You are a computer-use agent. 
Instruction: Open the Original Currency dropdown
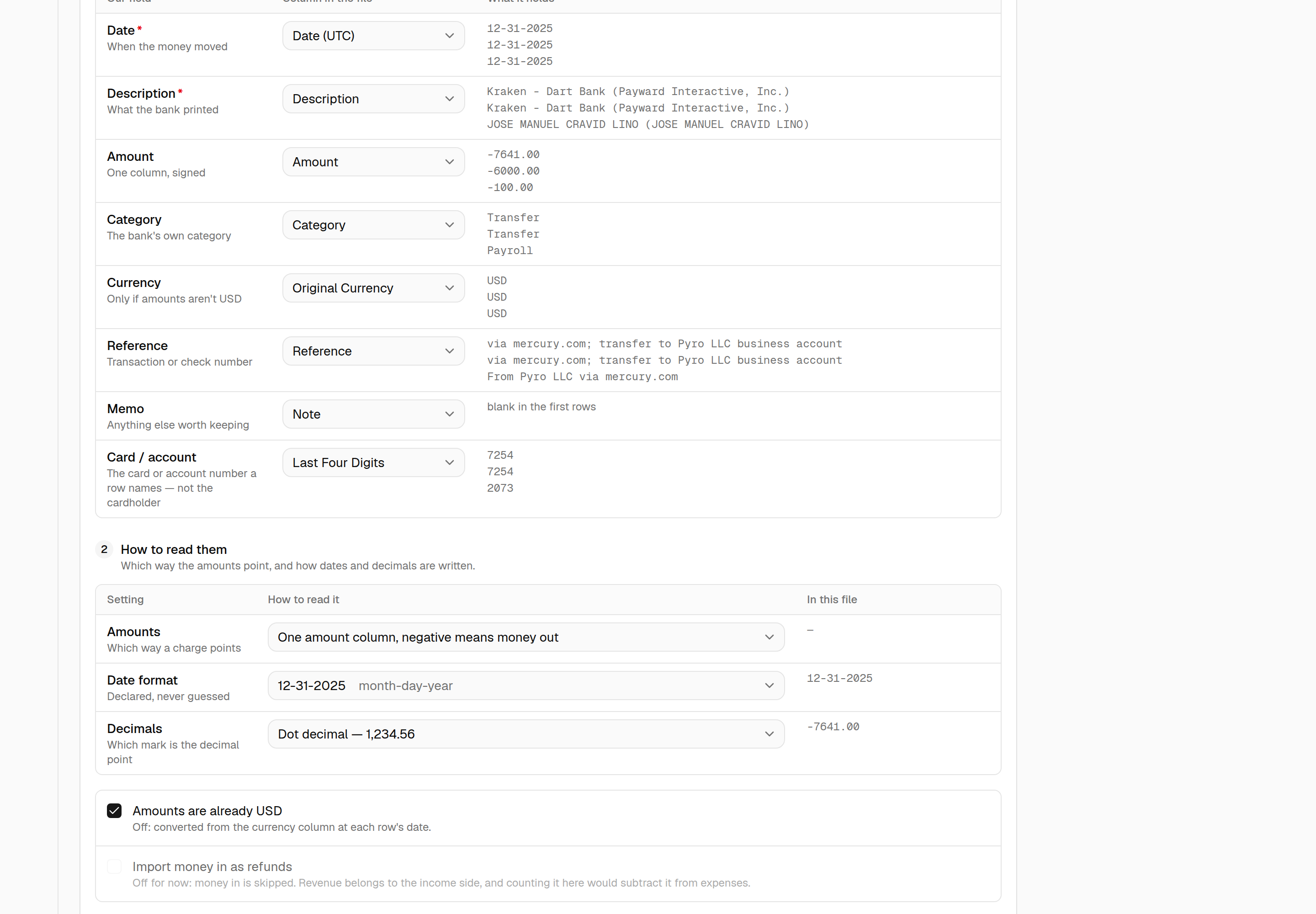[373, 287]
